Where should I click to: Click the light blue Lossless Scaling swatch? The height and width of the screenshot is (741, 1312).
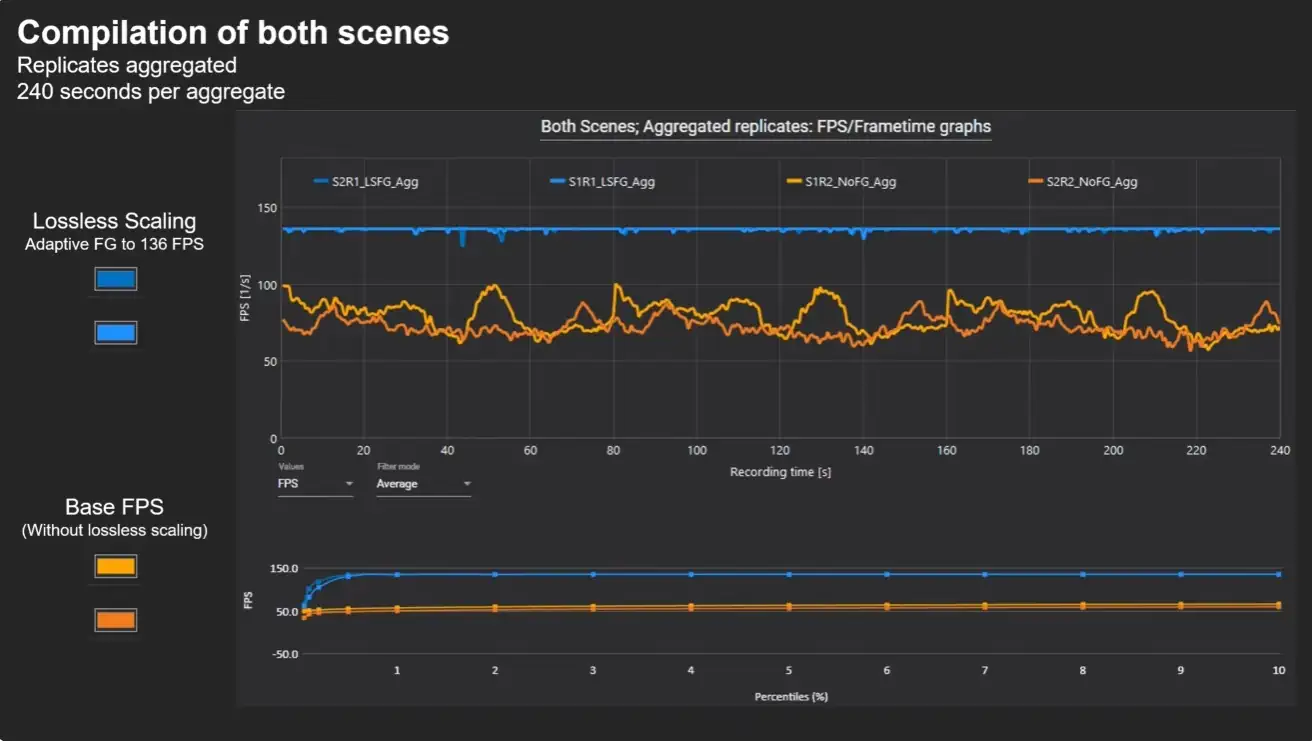pos(115,333)
